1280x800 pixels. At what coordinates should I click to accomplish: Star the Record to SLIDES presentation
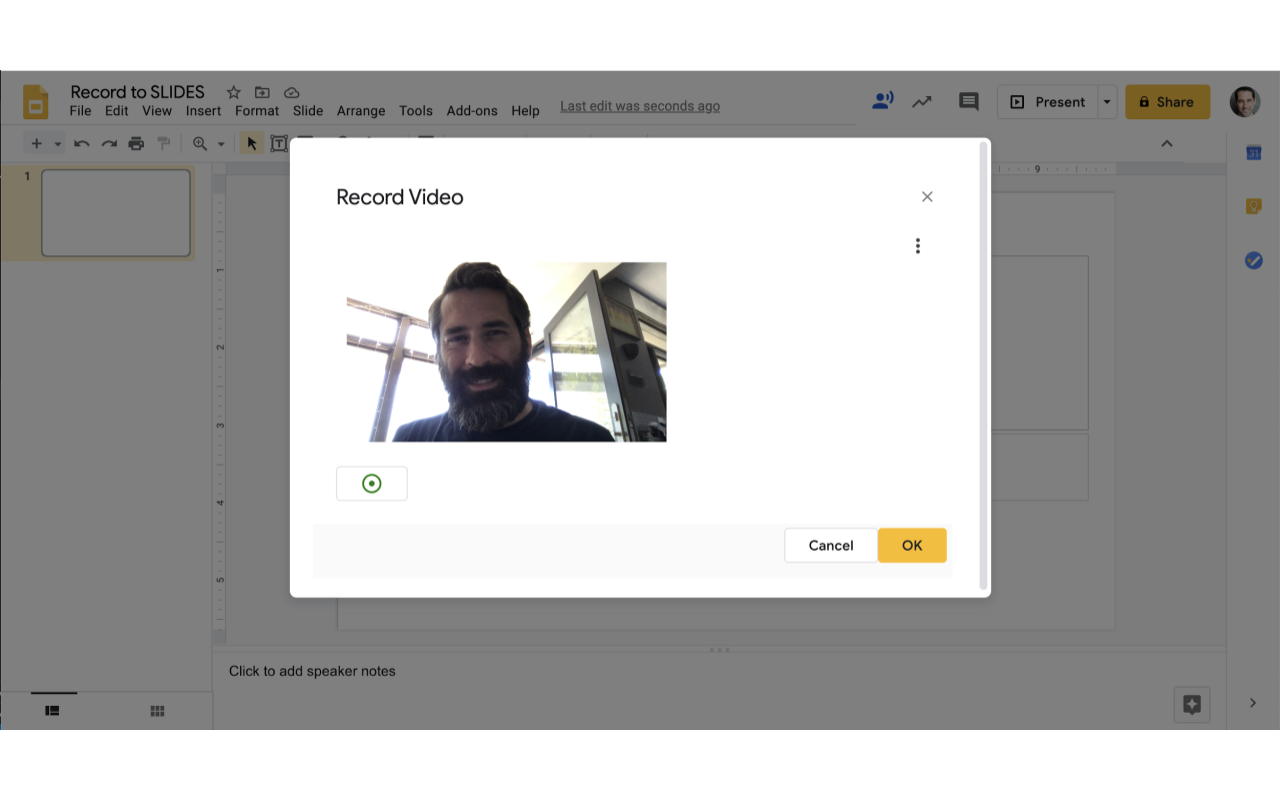point(233,92)
